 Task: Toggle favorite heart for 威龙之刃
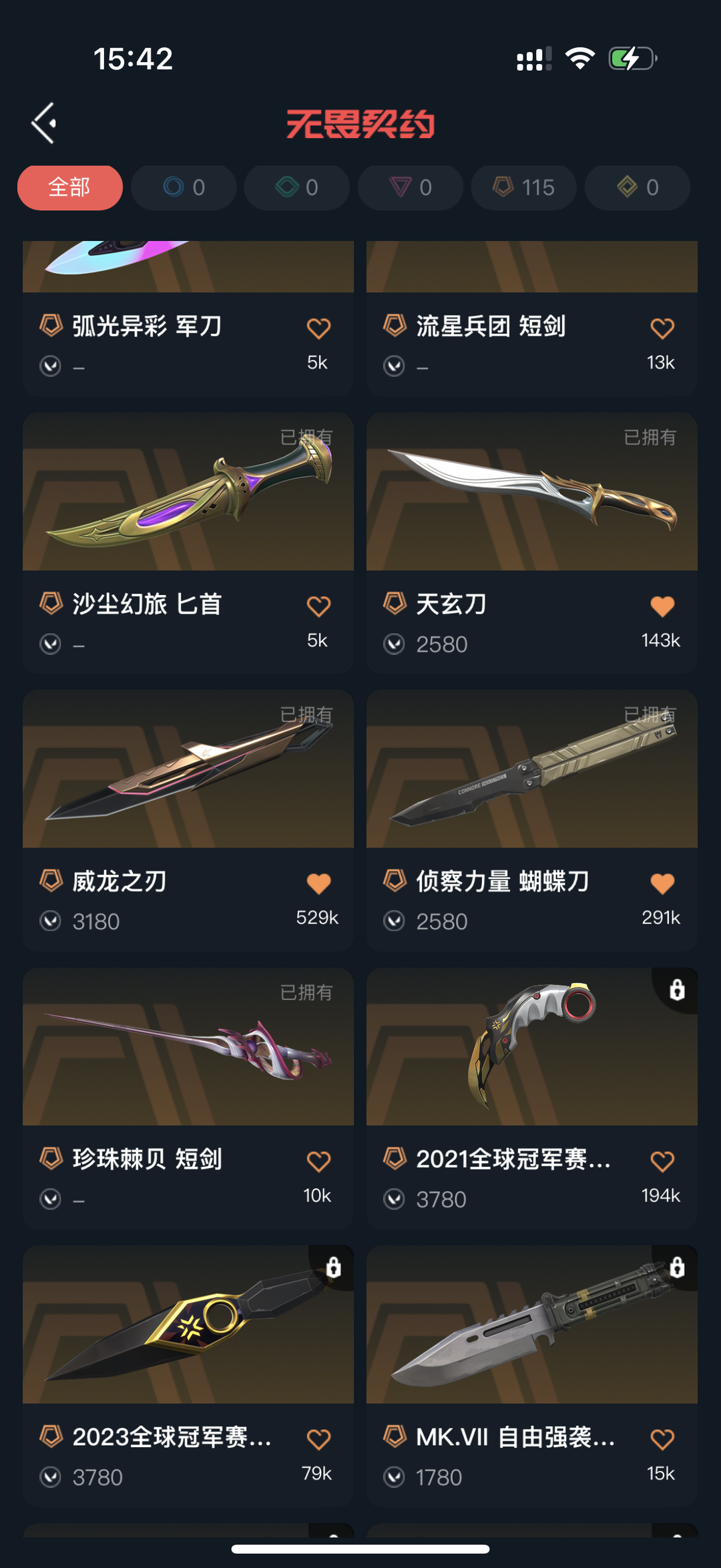pyautogui.click(x=318, y=883)
